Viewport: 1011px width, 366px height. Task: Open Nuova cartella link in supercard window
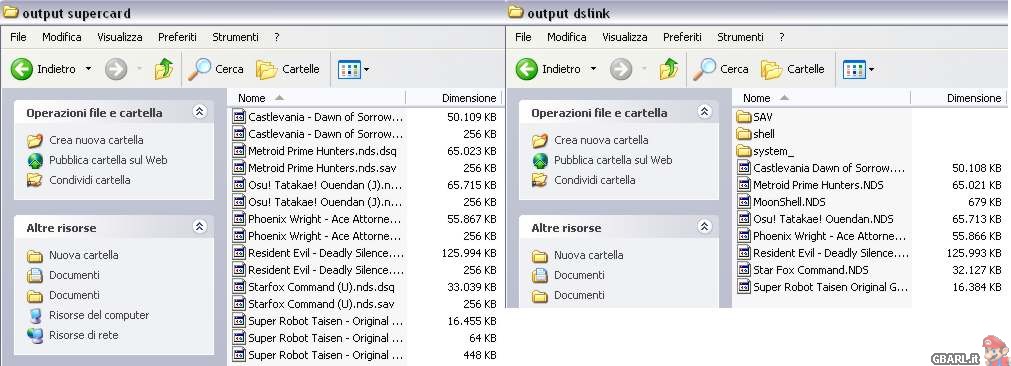click(74, 255)
